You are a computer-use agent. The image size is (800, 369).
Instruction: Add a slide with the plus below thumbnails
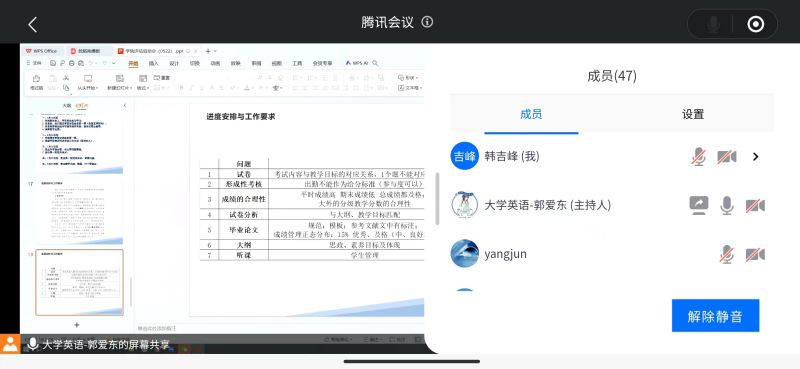coord(77,325)
